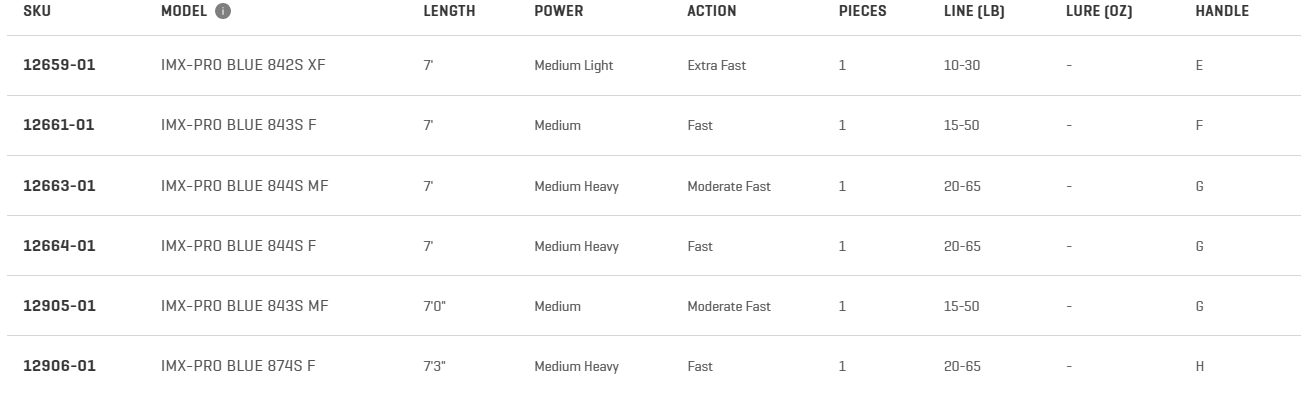Screen dimensions: 1301x394
Task: Click IMX-PRO BLUE 842S XF model name
Action: pyautogui.click(x=243, y=65)
